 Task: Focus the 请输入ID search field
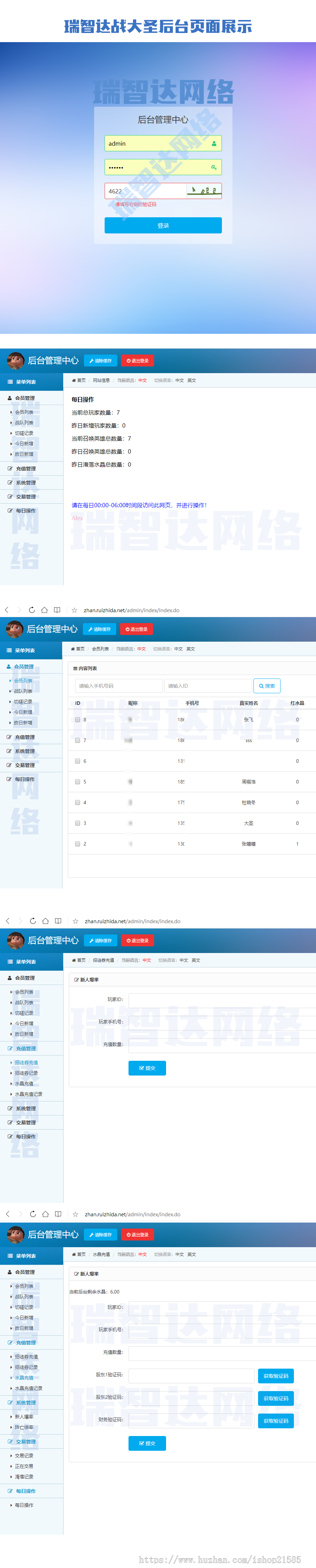coord(208,686)
